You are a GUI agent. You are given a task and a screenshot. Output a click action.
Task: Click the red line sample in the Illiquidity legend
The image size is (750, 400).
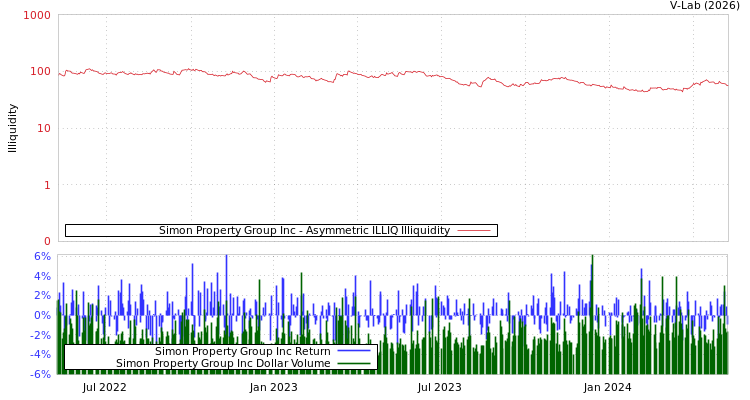pos(473,231)
